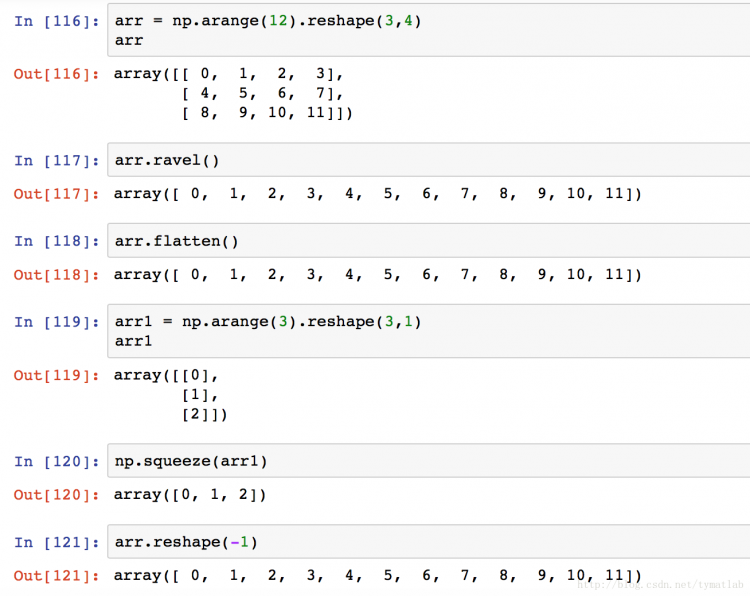Click the Out[116] 3x4 array output

pos(233,93)
